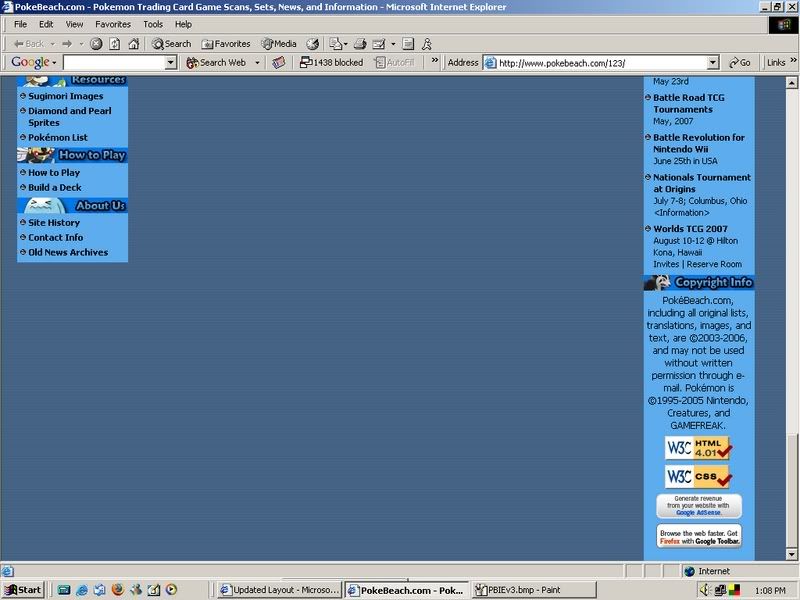Screen dimensions: 800x600
Task: Open the Diamond and Pearl Sprites link
Action: [x=69, y=117]
